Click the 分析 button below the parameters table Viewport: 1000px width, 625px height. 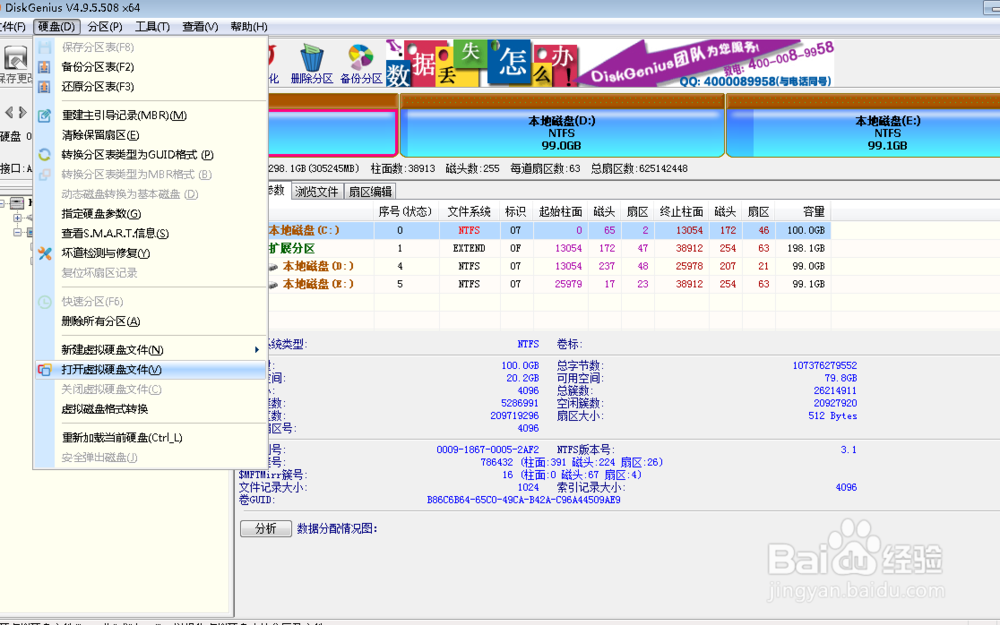265,528
